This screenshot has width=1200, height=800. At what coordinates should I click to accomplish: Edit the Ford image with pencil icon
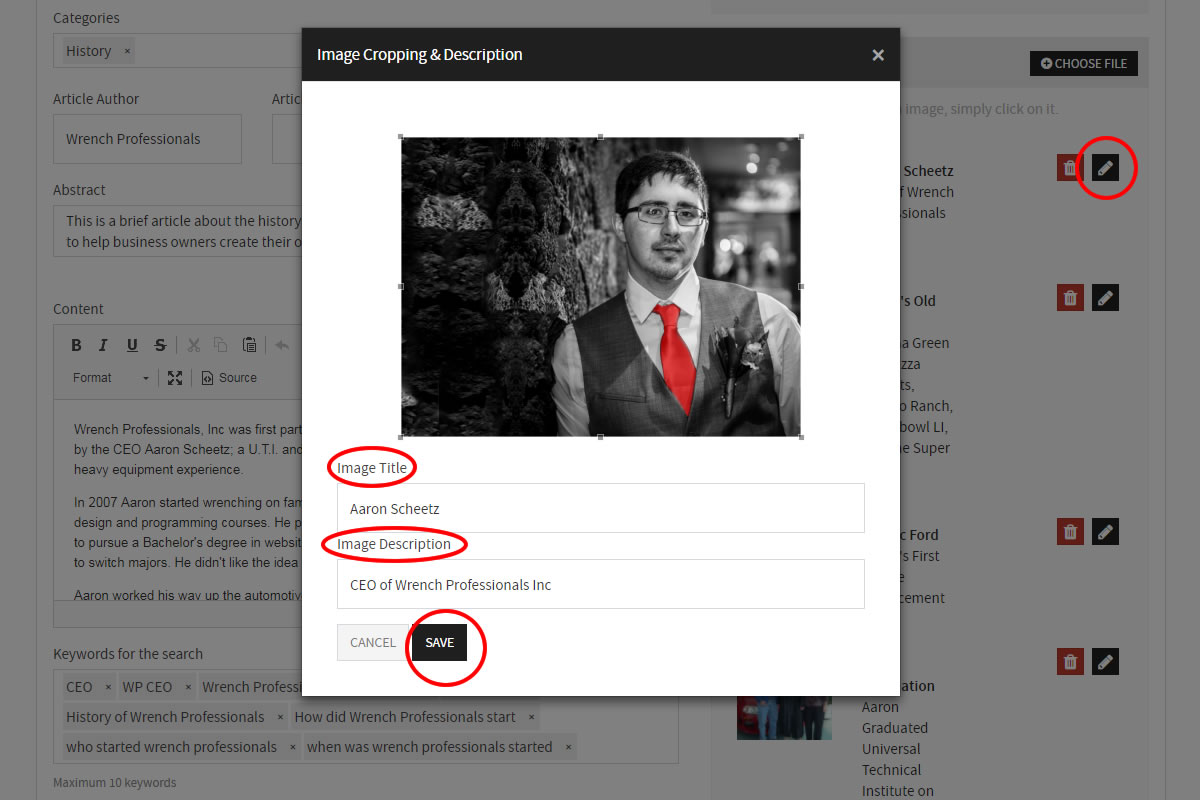click(1105, 531)
